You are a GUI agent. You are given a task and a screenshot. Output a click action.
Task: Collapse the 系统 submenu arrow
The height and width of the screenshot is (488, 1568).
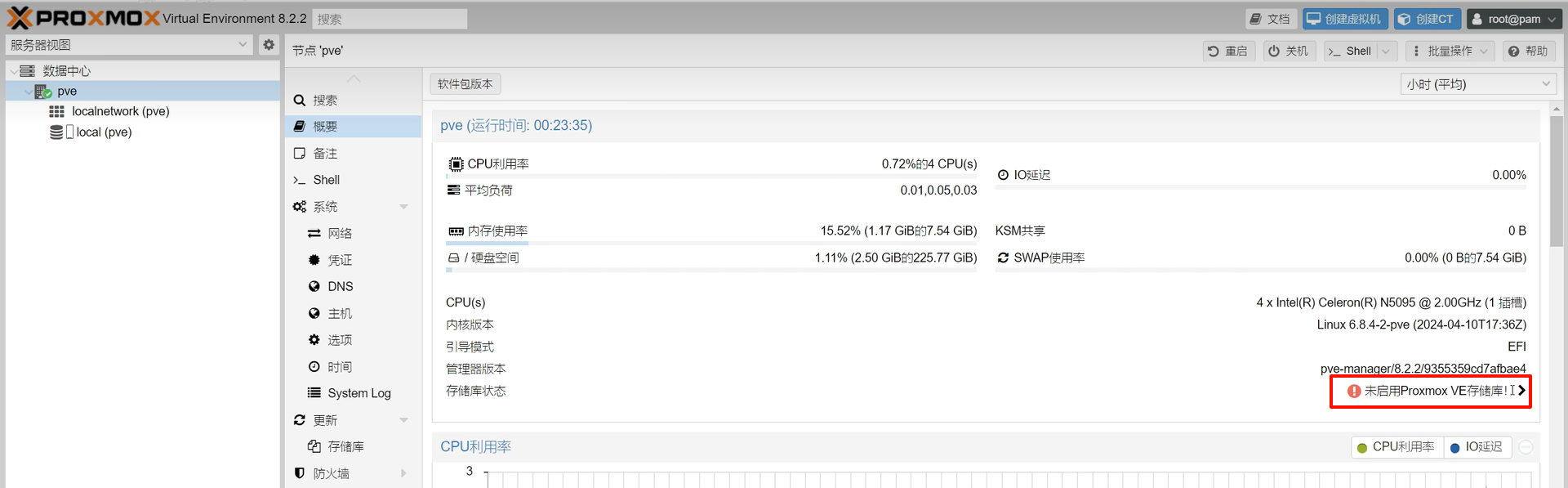point(404,207)
